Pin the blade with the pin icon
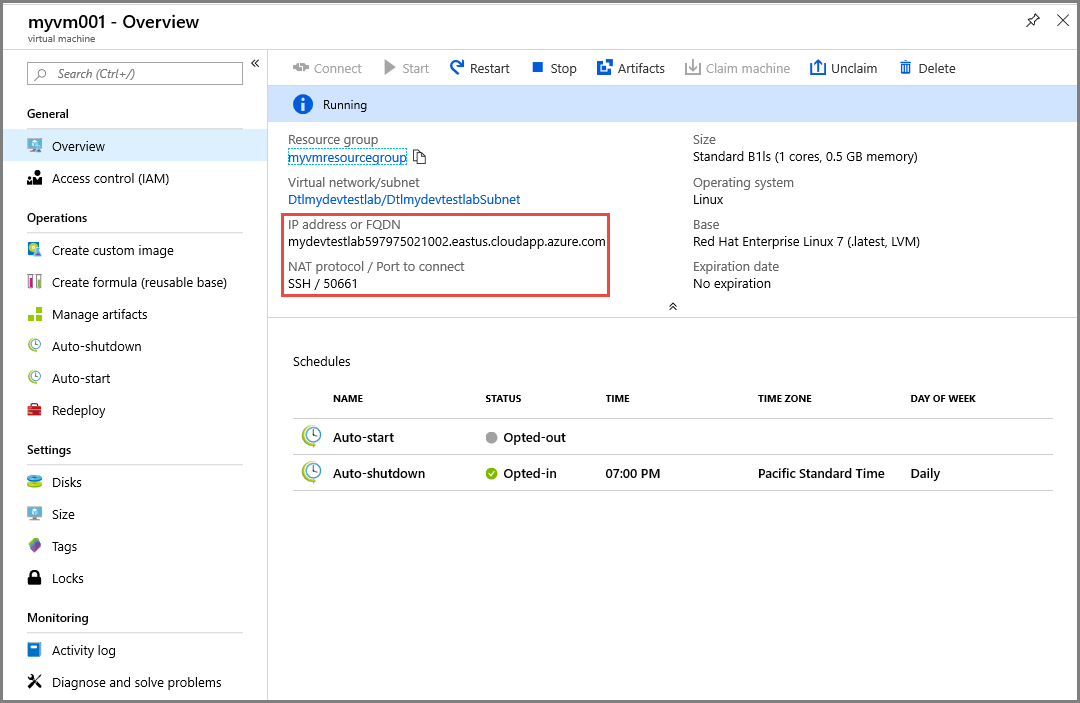 1032,21
